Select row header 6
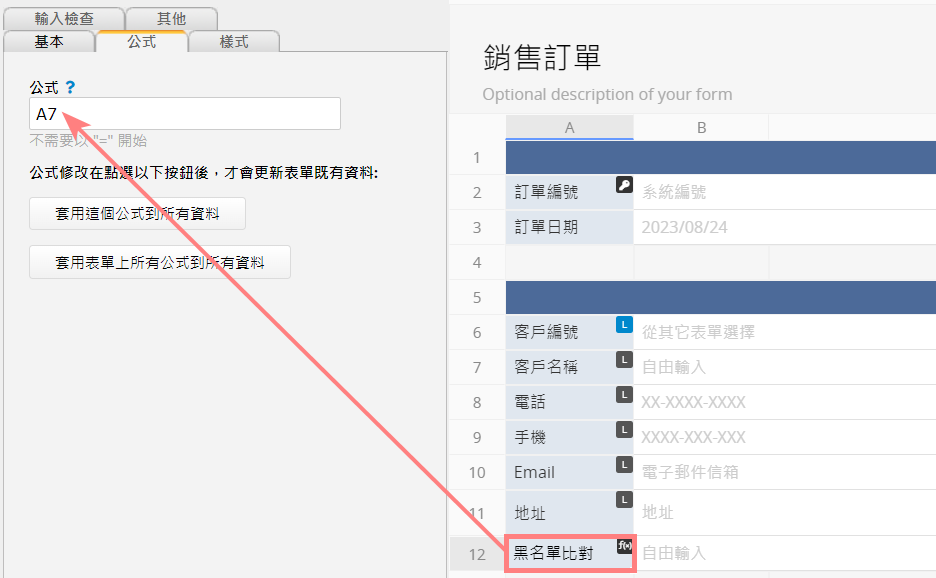Image resolution: width=936 pixels, height=578 pixels. click(x=477, y=332)
